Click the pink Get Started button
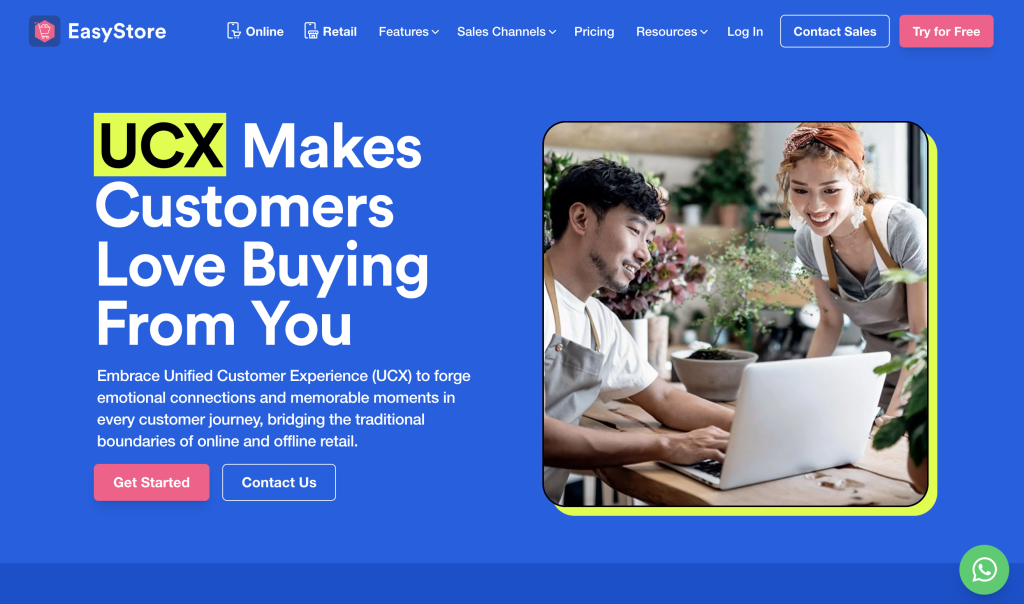Image resolution: width=1024 pixels, height=604 pixels. pyautogui.click(x=152, y=483)
